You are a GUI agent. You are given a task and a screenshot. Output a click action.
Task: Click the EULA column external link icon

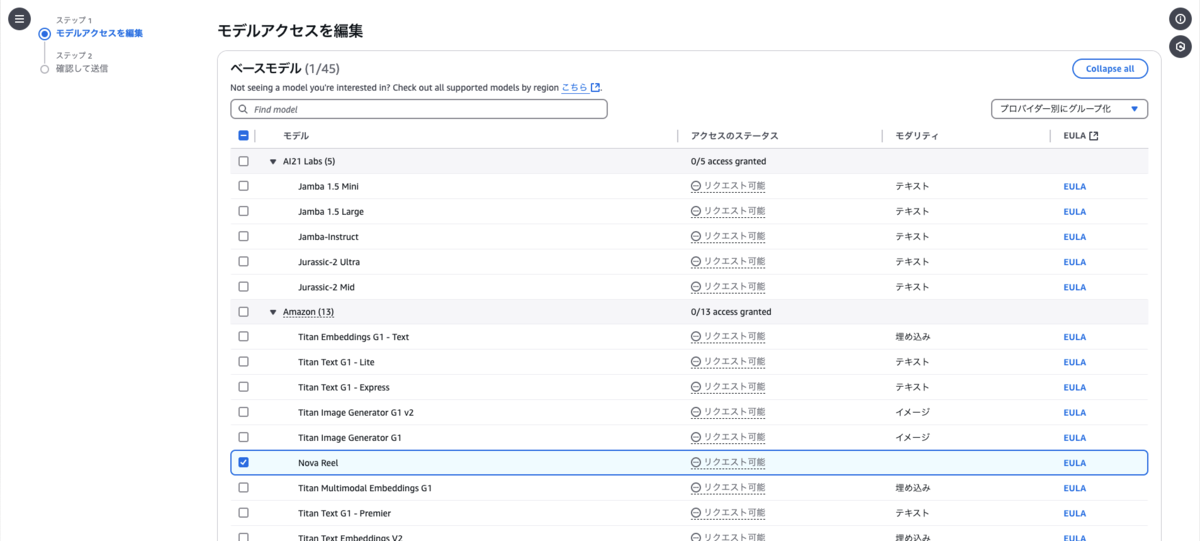1094,136
